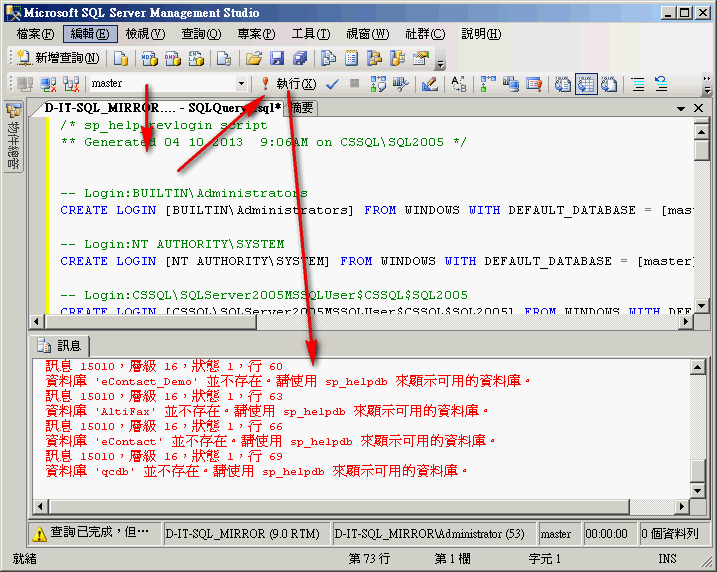Click the SQL Server Mobile Query icon
717x572 pixels.
click(224, 58)
